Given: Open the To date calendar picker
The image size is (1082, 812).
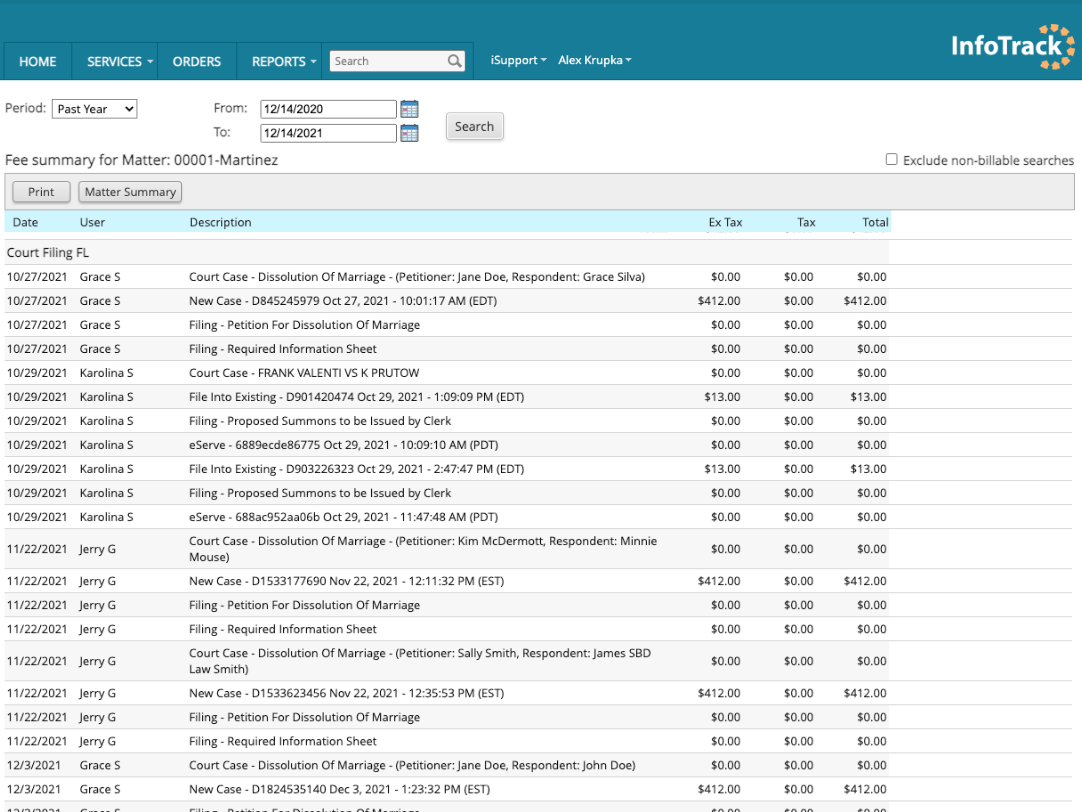Looking at the screenshot, I should [409, 133].
